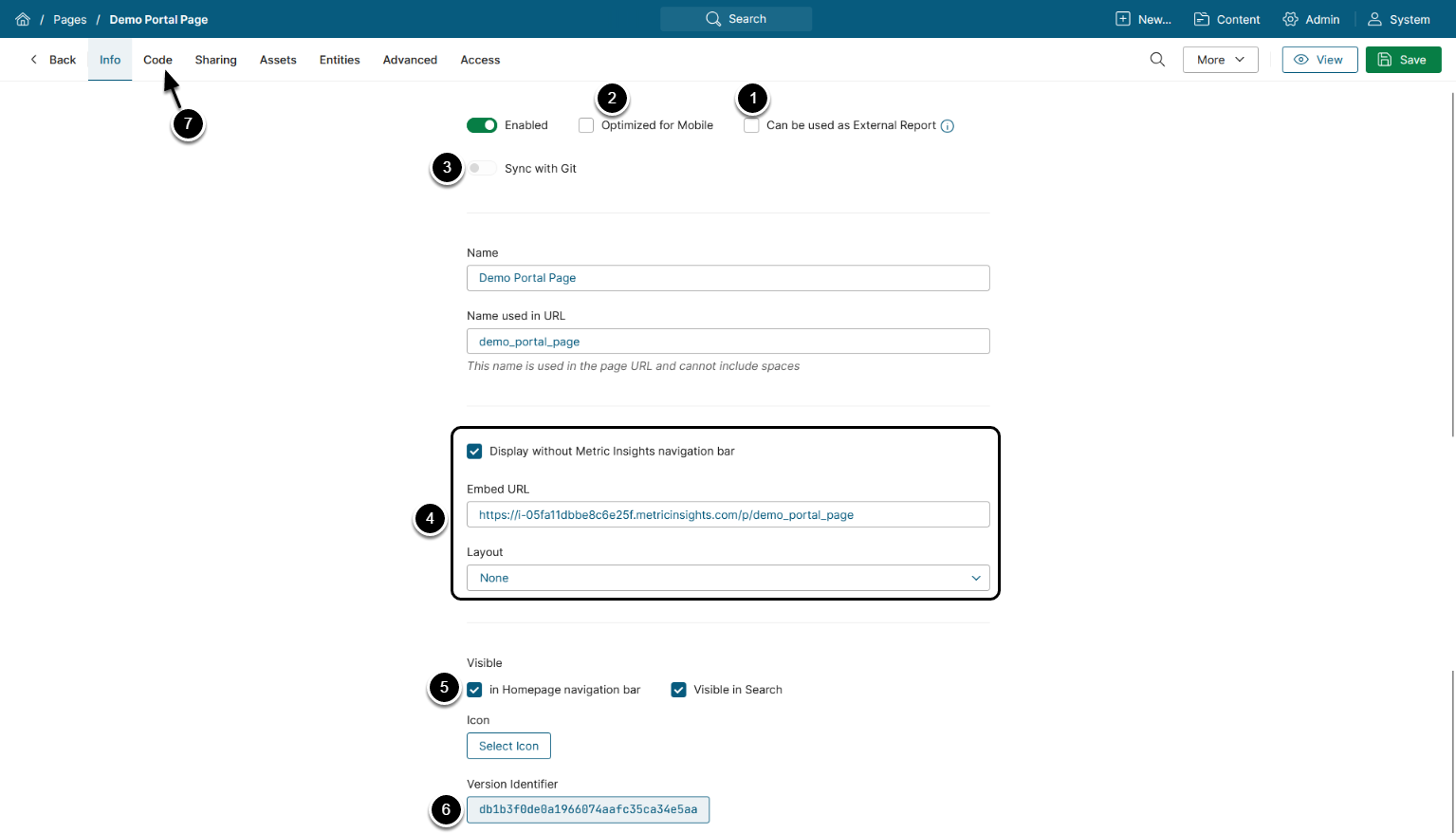Open the Admin gear menu
The width and height of the screenshot is (1456, 833).
click(x=1290, y=19)
